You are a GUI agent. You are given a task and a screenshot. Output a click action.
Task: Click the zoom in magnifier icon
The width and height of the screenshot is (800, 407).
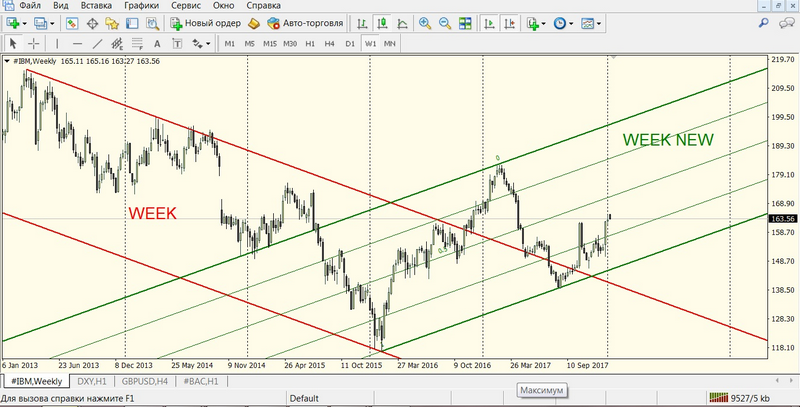tap(426, 22)
